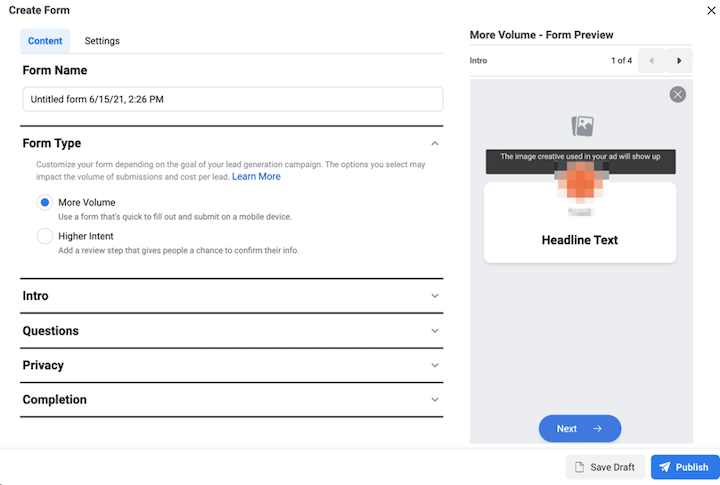
Task: Go to the previous preview page arrow
Action: (x=651, y=61)
